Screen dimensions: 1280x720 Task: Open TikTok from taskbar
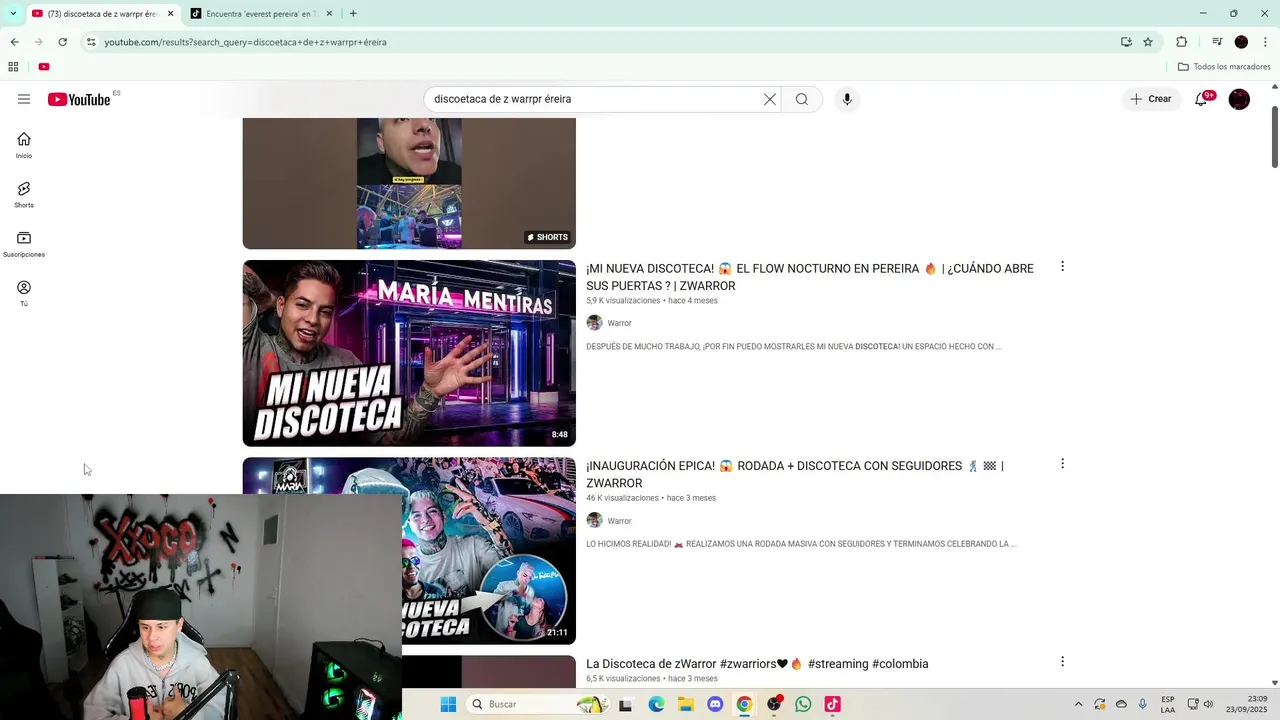[x=832, y=704]
